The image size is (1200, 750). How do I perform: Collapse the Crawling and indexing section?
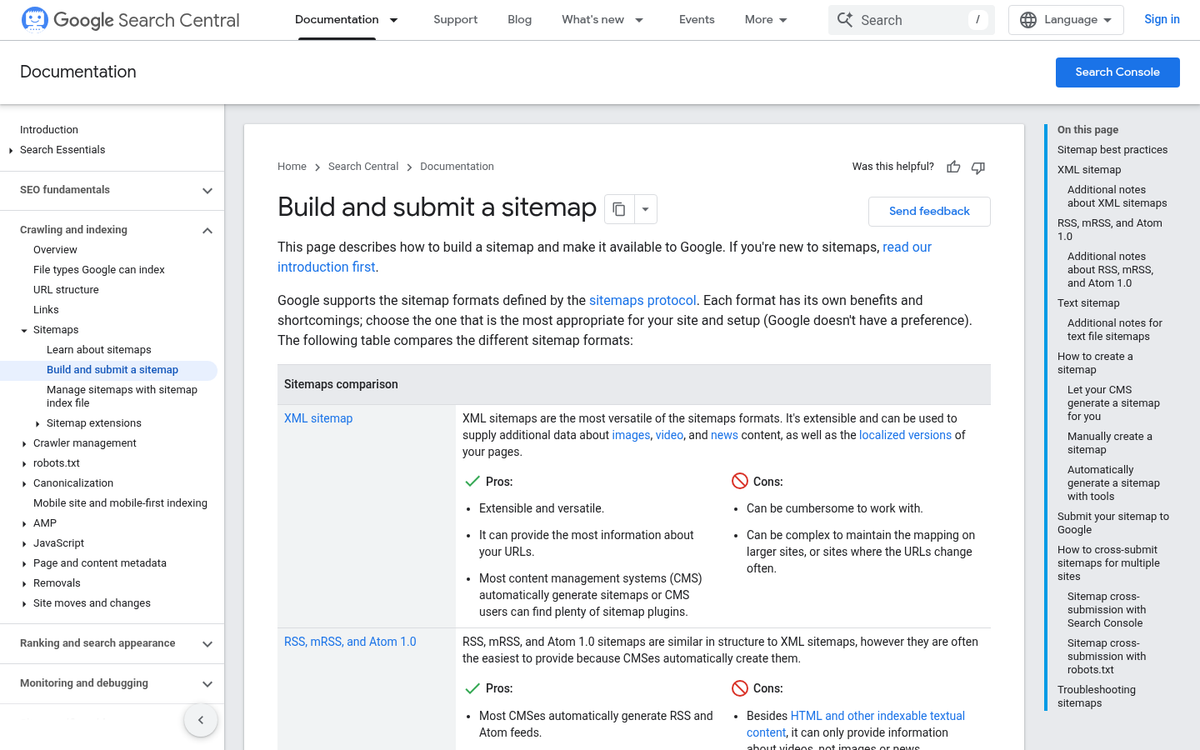[x=207, y=229]
